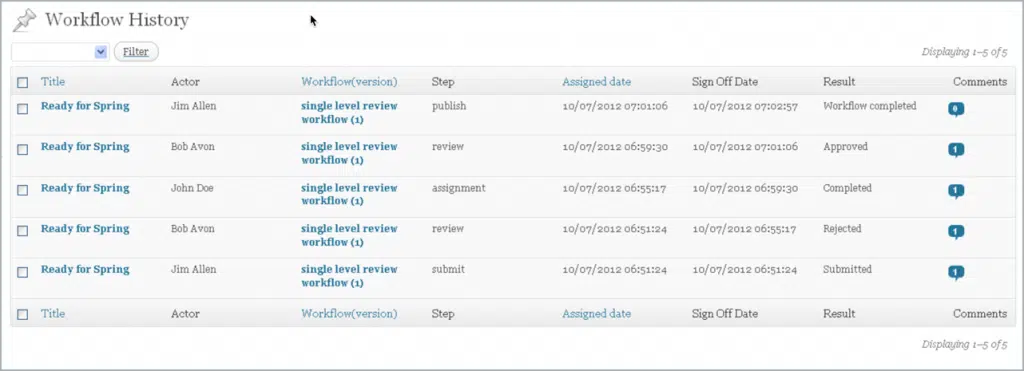Click the Filter button
Image resolution: width=1024 pixels, height=371 pixels.
click(136, 52)
